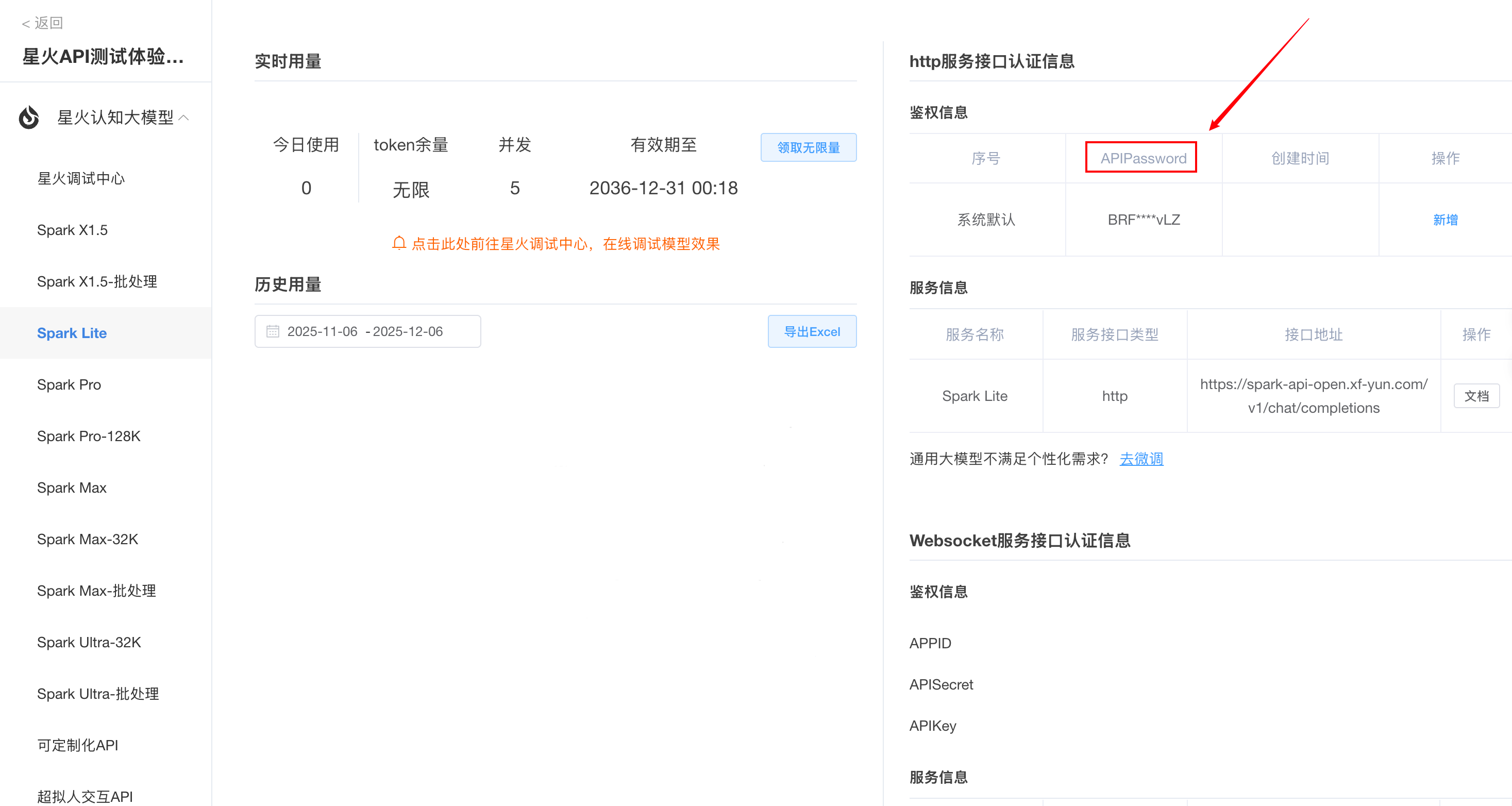Select Spark Max-32K sidebar entry
The height and width of the screenshot is (806, 1512).
pyautogui.click(x=88, y=539)
